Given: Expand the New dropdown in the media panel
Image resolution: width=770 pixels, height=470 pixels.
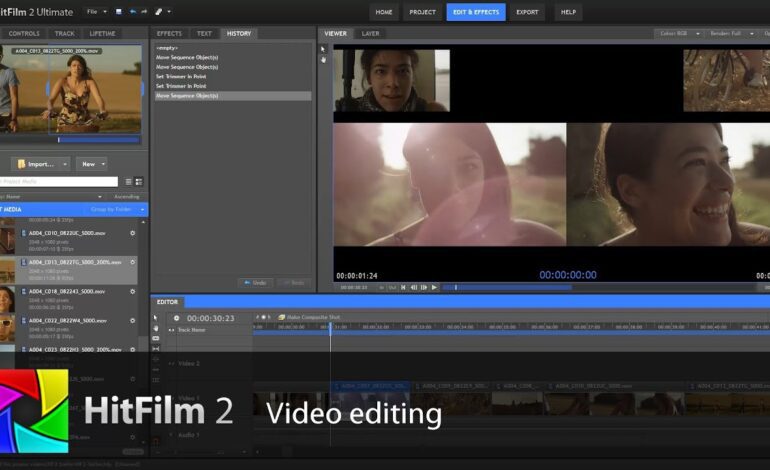Looking at the screenshot, I should [101, 164].
